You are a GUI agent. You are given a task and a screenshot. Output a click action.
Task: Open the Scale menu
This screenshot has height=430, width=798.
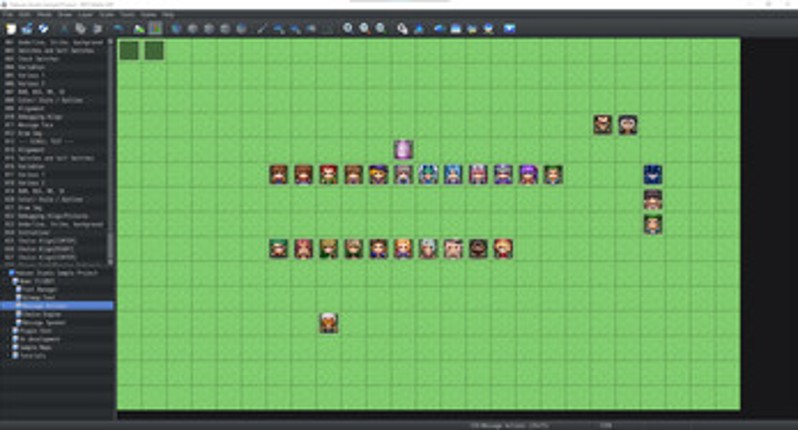click(x=107, y=15)
